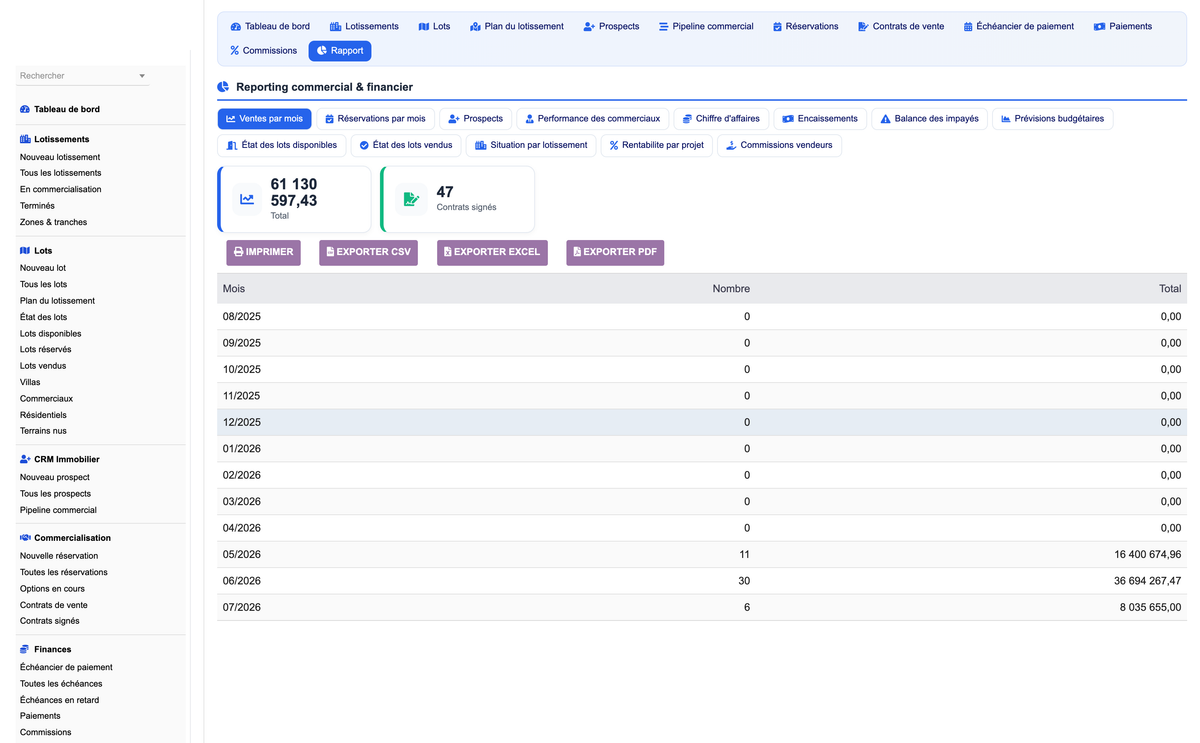
Task: Open Pipeline commercial top tab
Action: [x=706, y=26]
